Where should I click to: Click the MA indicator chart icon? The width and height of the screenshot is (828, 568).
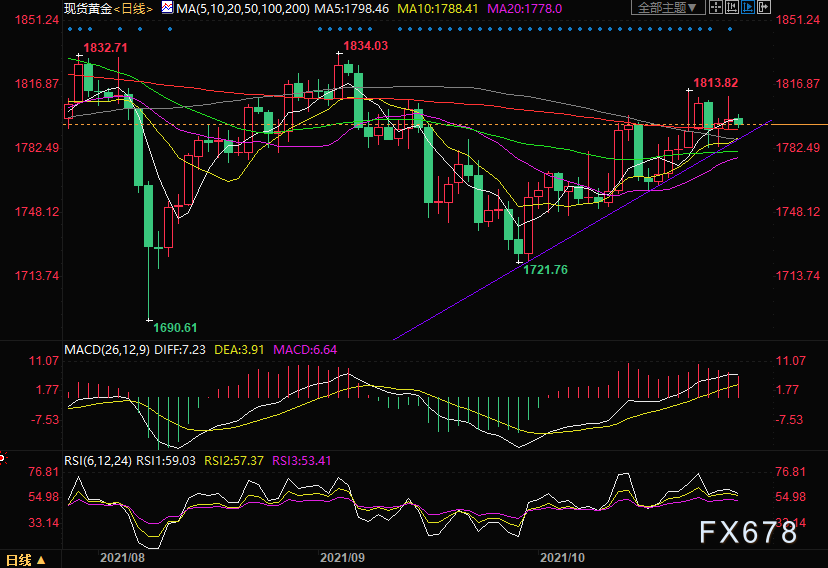(167, 8)
